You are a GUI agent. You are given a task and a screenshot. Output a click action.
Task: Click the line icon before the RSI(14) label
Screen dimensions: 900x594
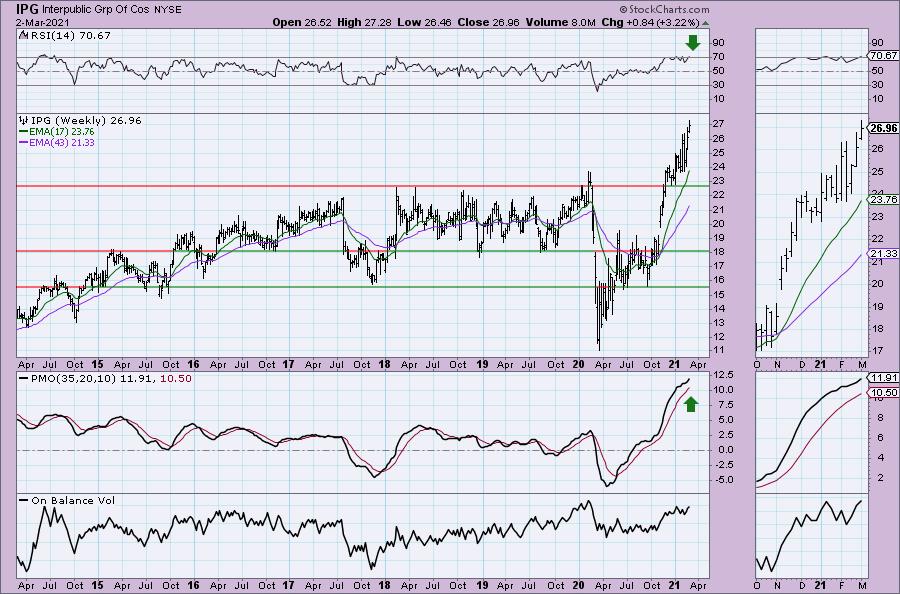click(x=22, y=35)
